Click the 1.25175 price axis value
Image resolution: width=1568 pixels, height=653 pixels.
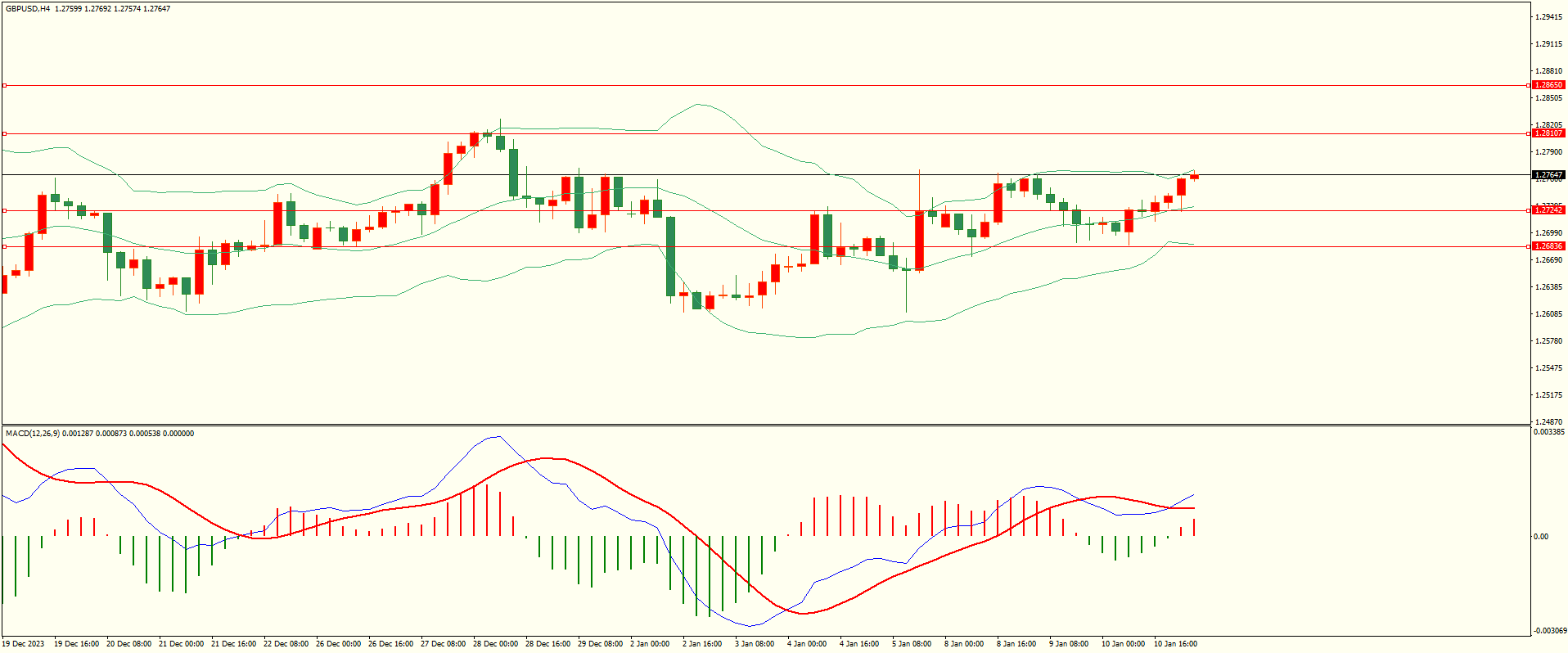tap(1549, 395)
